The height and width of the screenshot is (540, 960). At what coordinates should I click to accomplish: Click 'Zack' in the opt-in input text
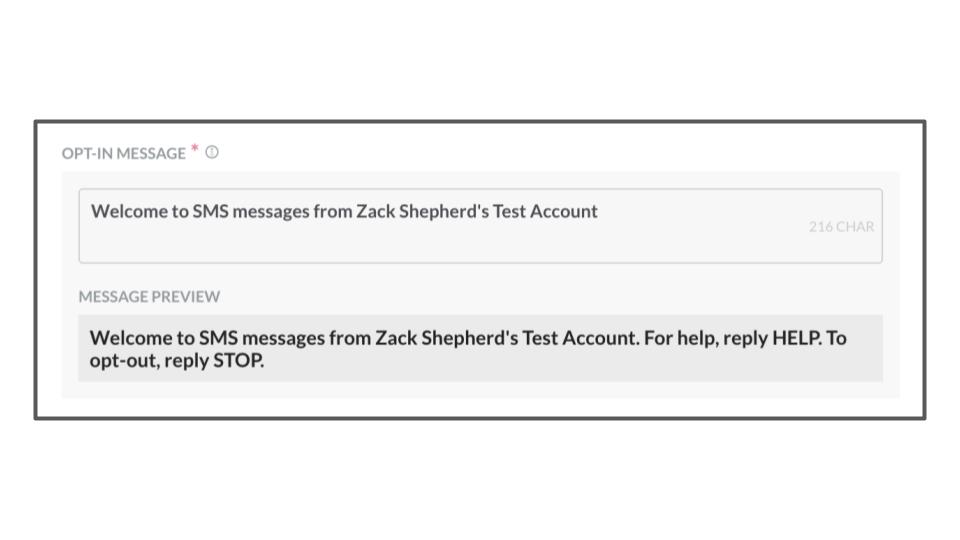click(x=376, y=211)
